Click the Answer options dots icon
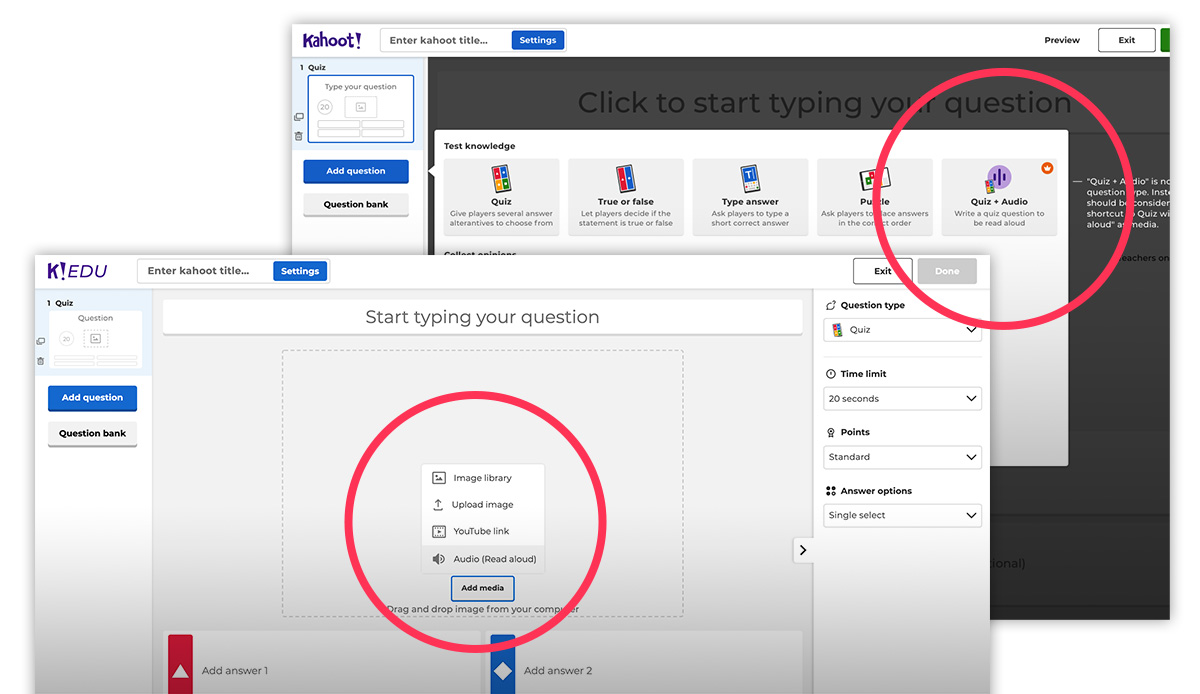 (x=831, y=491)
